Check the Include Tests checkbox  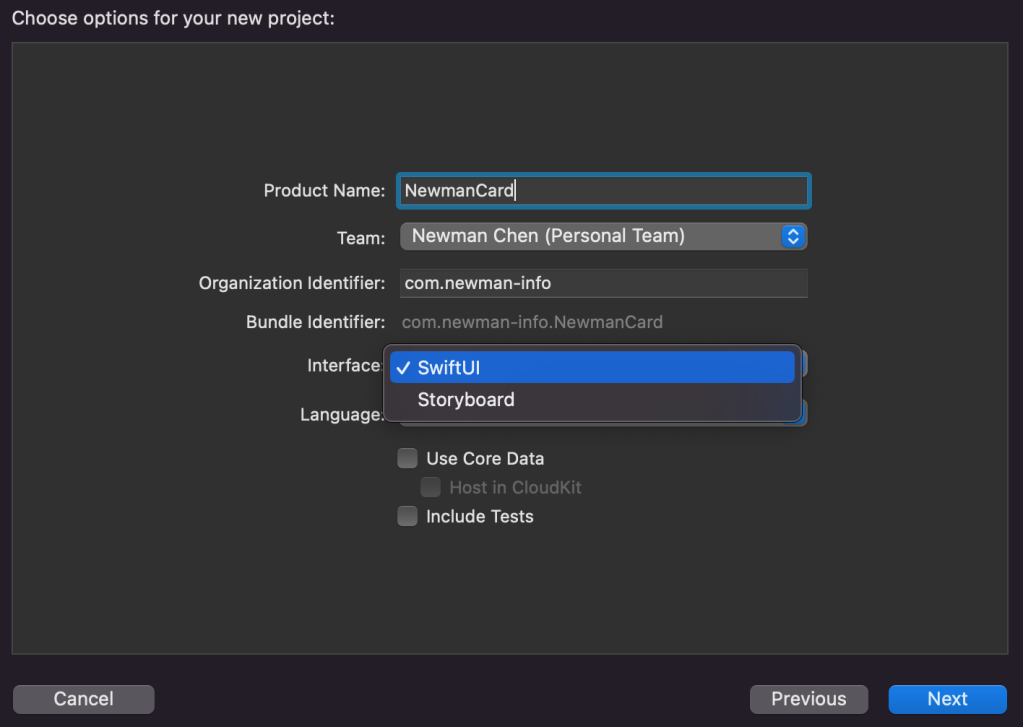click(x=408, y=517)
